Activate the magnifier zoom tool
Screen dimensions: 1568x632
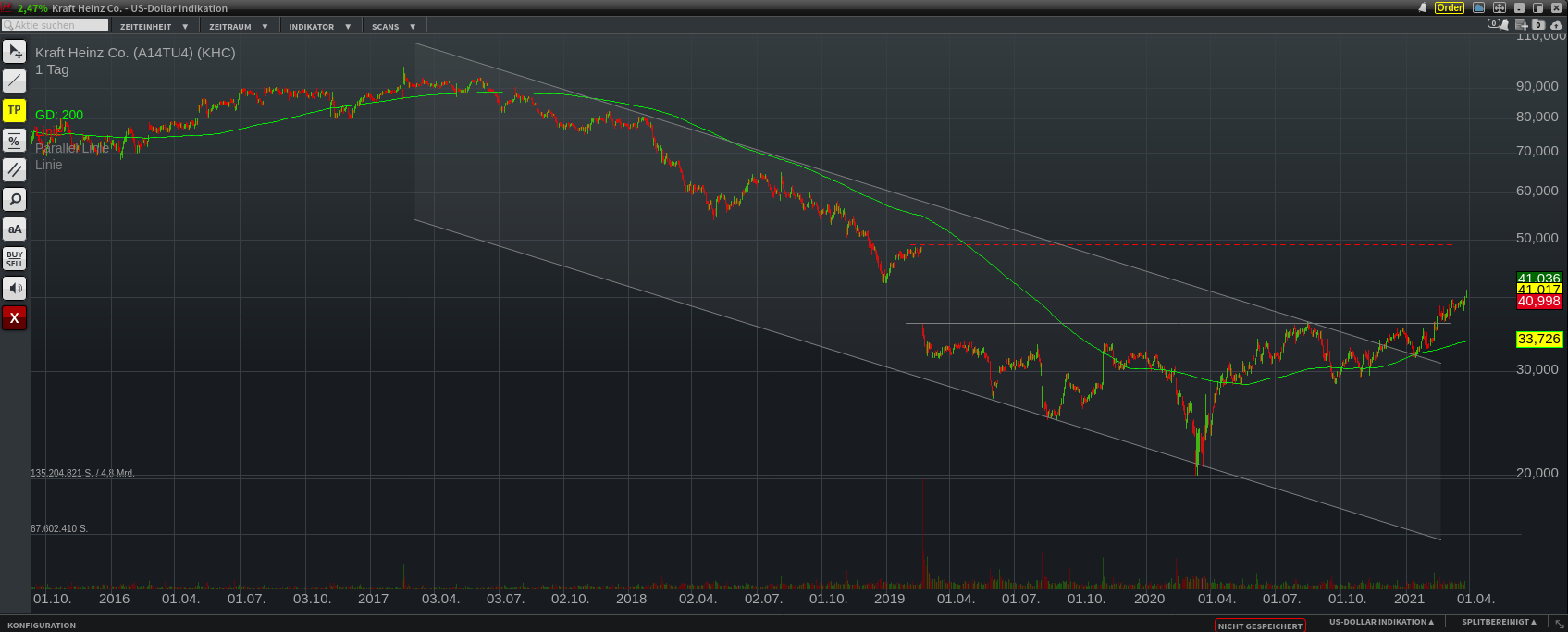(14, 200)
